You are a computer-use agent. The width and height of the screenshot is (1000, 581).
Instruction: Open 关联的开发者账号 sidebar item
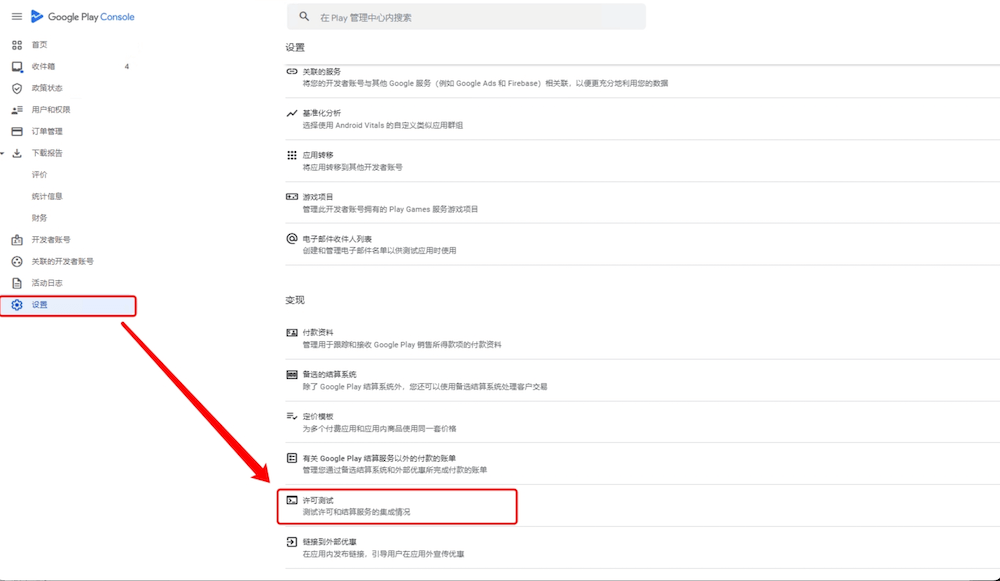pyautogui.click(x=62, y=262)
